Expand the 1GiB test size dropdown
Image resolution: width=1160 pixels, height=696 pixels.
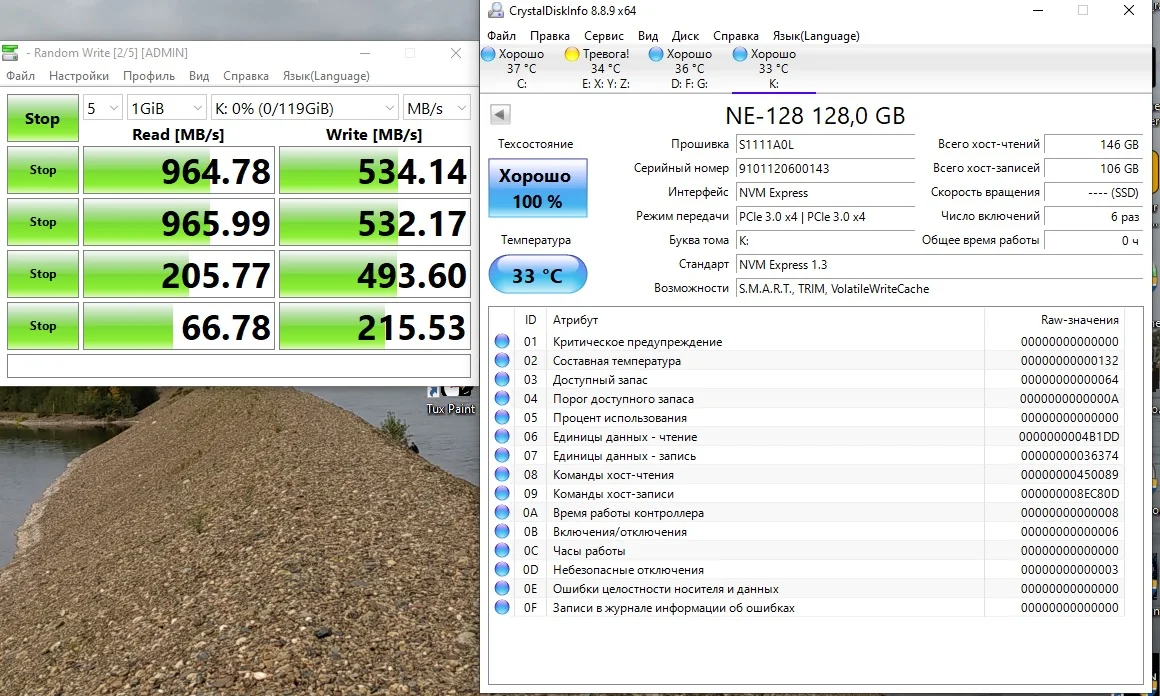click(165, 108)
